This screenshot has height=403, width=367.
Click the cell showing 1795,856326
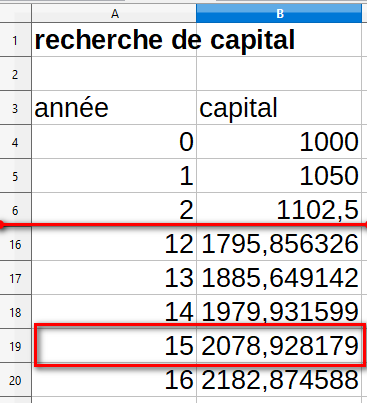279,244
